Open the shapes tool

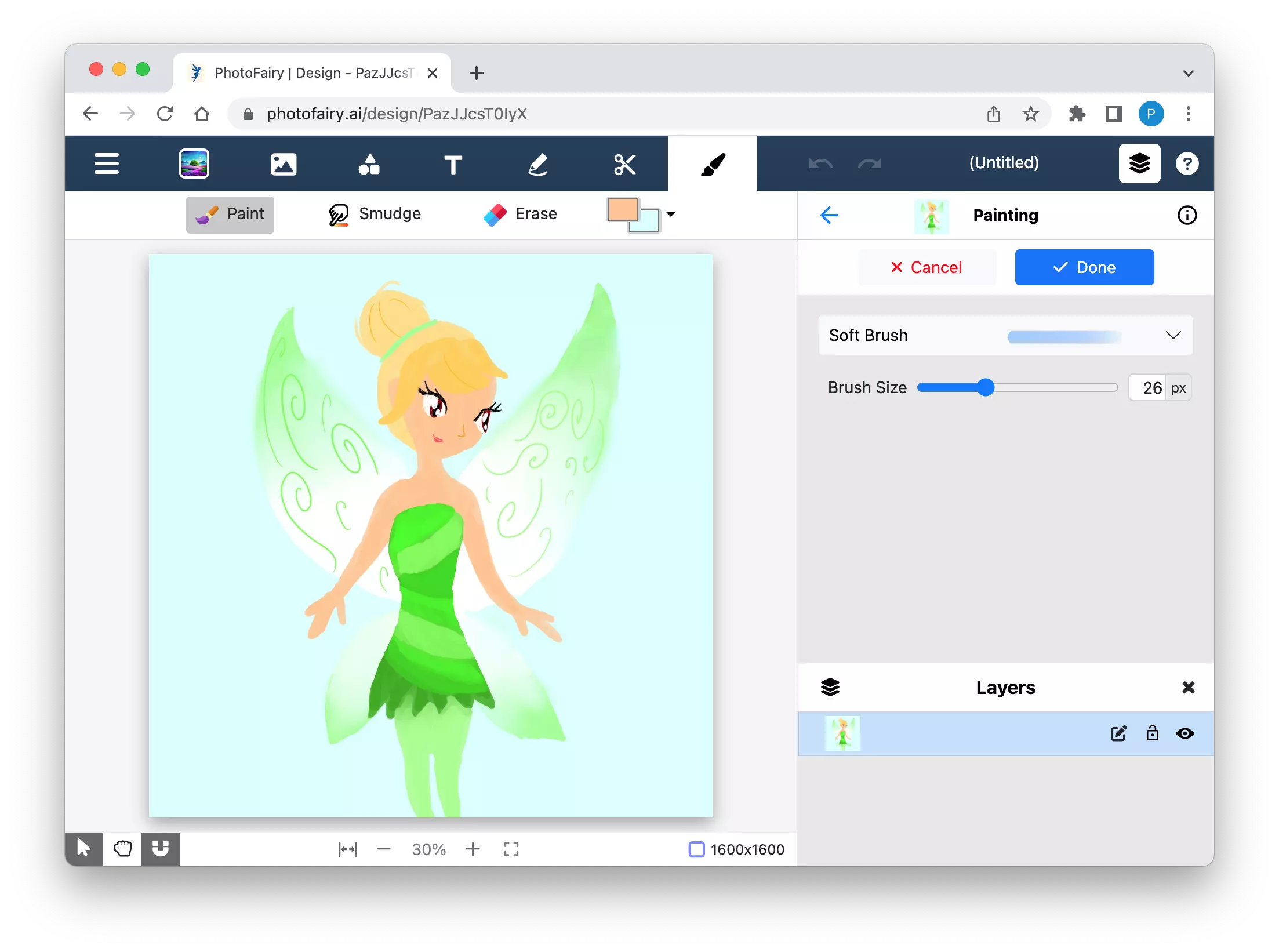[x=369, y=164]
